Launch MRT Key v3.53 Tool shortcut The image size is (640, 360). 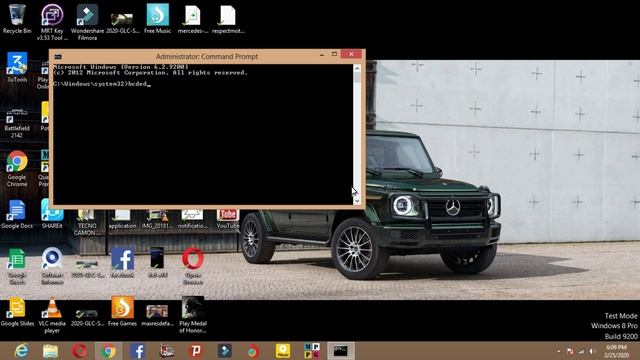point(52,22)
